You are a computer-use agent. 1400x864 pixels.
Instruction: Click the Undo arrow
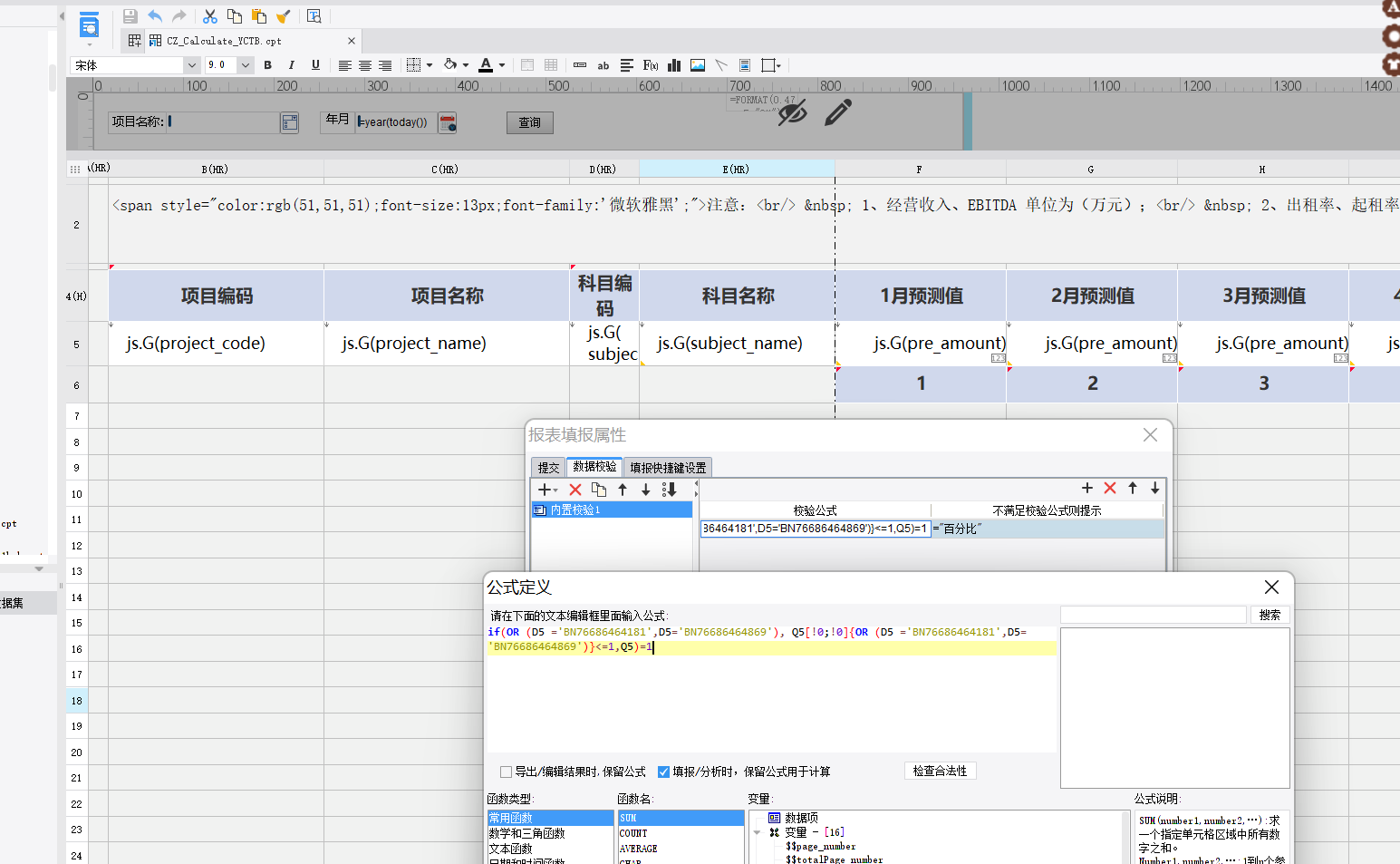(x=155, y=16)
